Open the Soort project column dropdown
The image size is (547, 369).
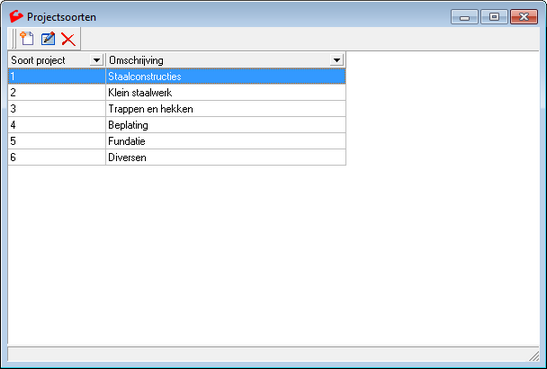pyautogui.click(x=97, y=60)
